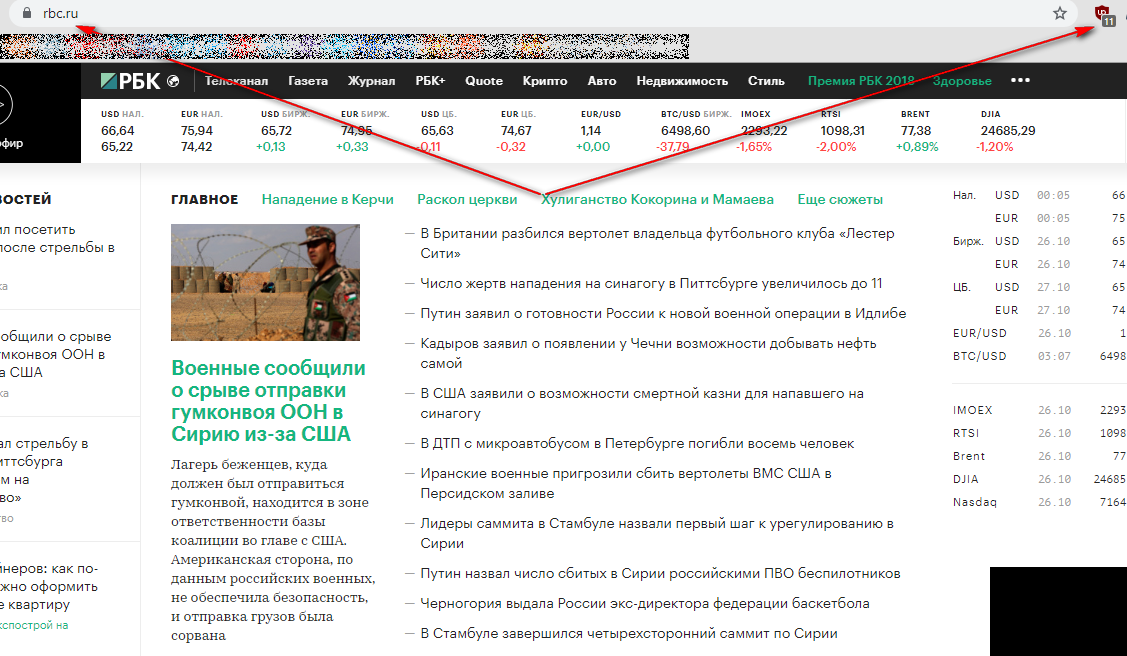This screenshot has width=1127, height=656.
Task: Click RTSI 1098,31 in top ticker
Action: [x=842, y=130]
